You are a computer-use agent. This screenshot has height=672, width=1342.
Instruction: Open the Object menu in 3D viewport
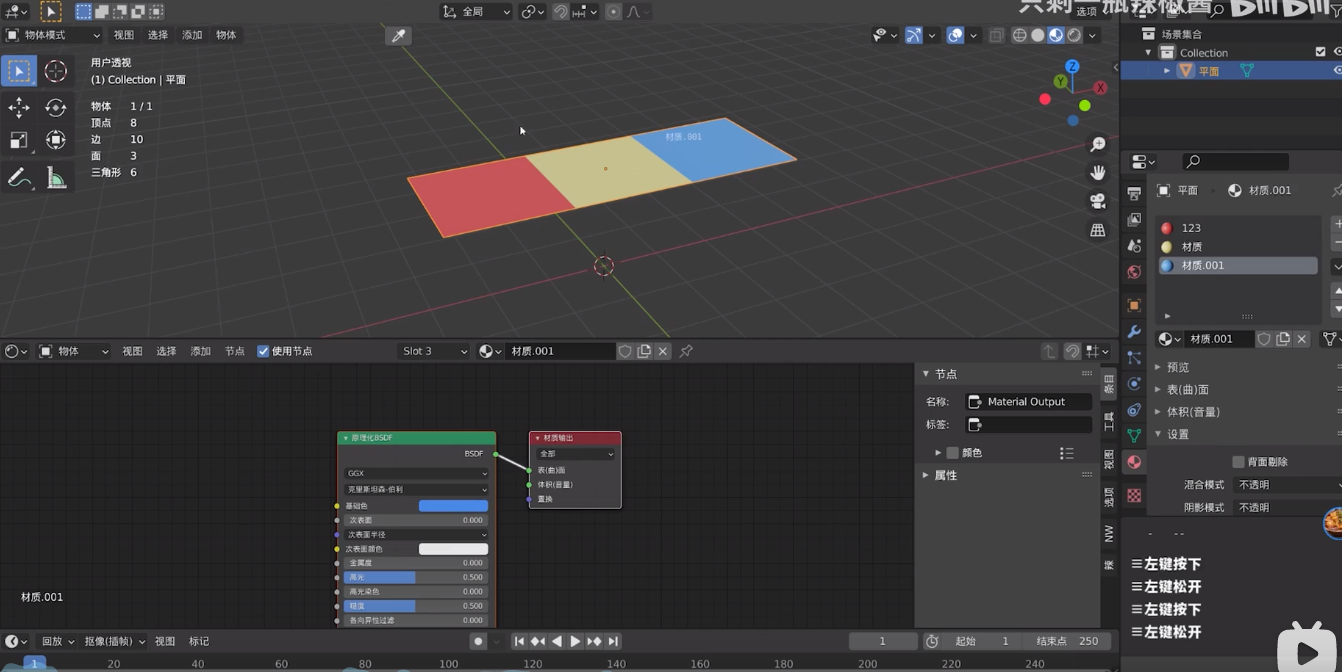[x=226, y=35]
